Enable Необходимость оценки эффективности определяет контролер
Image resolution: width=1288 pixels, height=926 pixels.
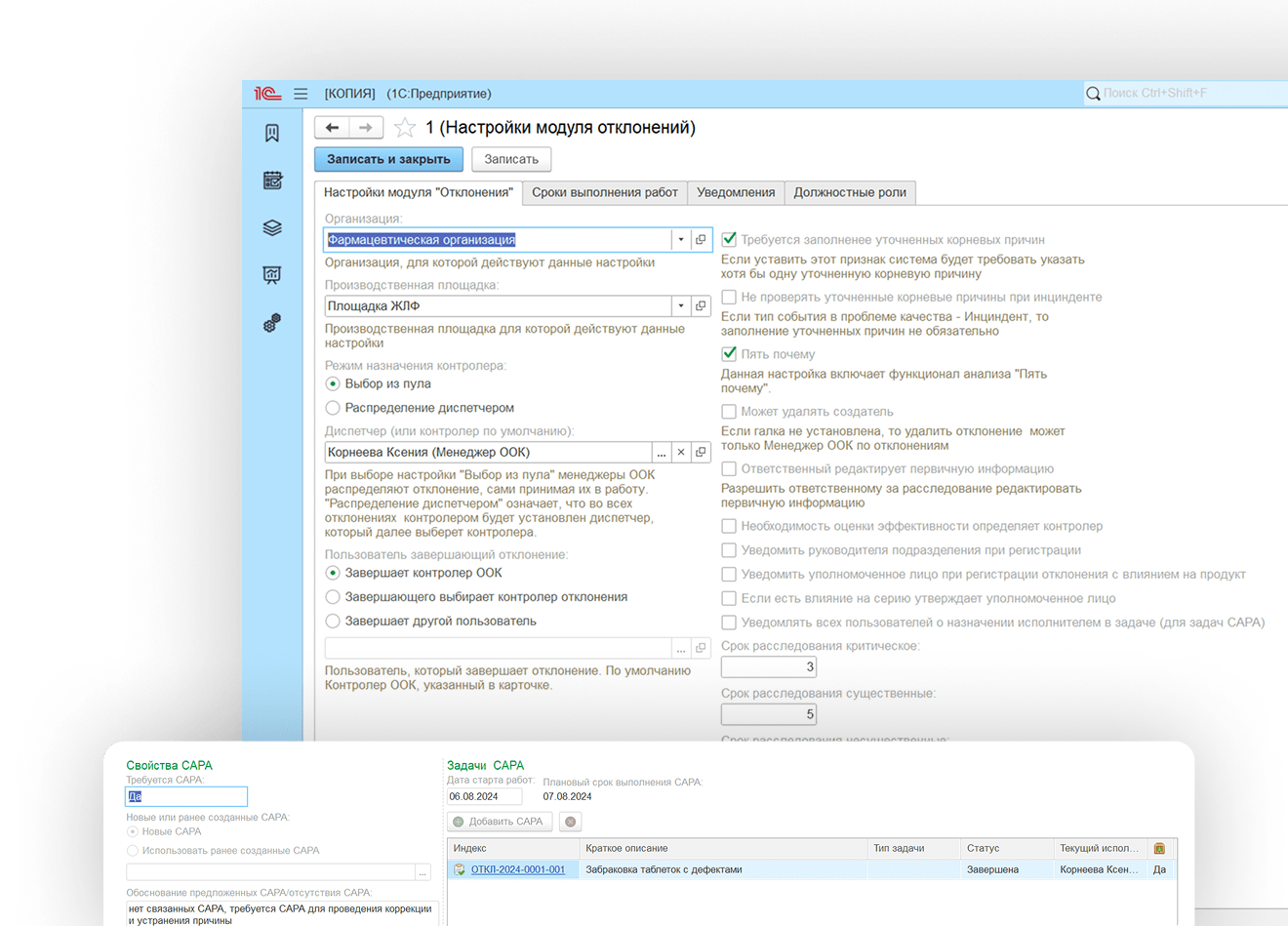[729, 526]
